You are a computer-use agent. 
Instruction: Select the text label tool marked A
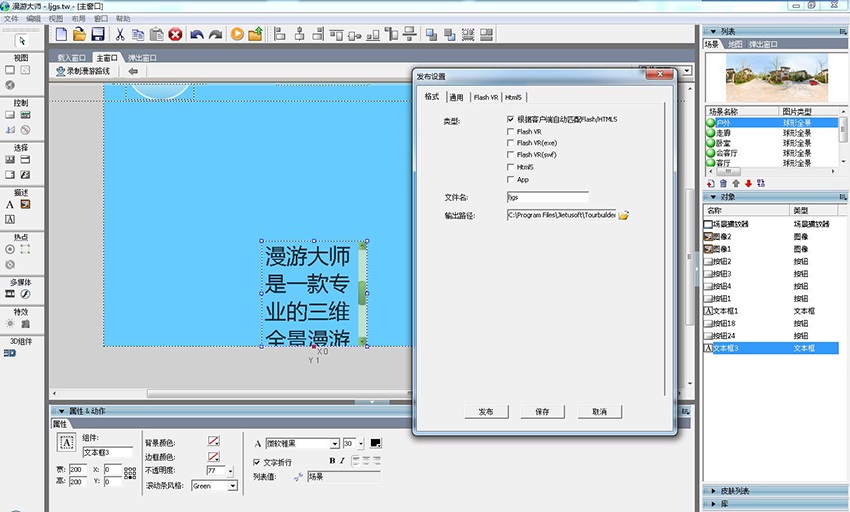pos(10,204)
